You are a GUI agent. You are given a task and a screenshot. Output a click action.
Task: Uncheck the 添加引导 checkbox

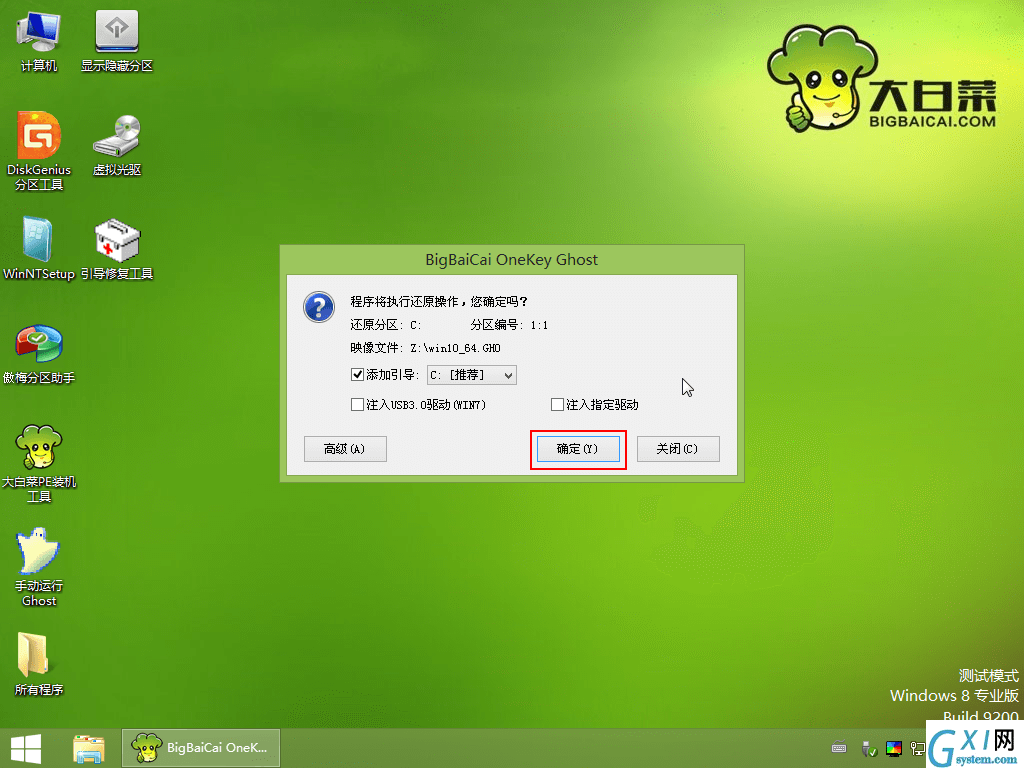tap(357, 375)
